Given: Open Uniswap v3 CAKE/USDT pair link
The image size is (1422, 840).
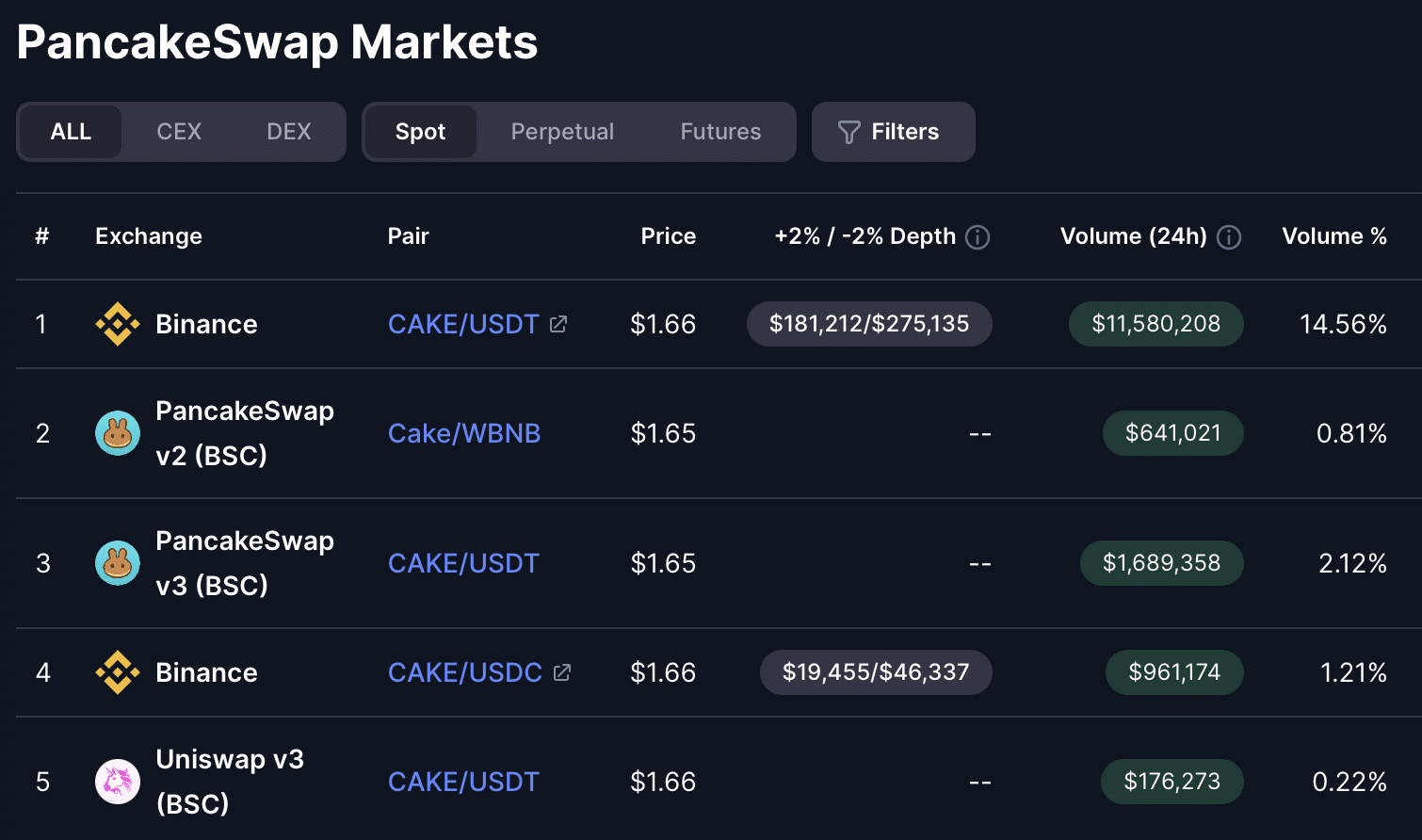Looking at the screenshot, I should [x=463, y=782].
